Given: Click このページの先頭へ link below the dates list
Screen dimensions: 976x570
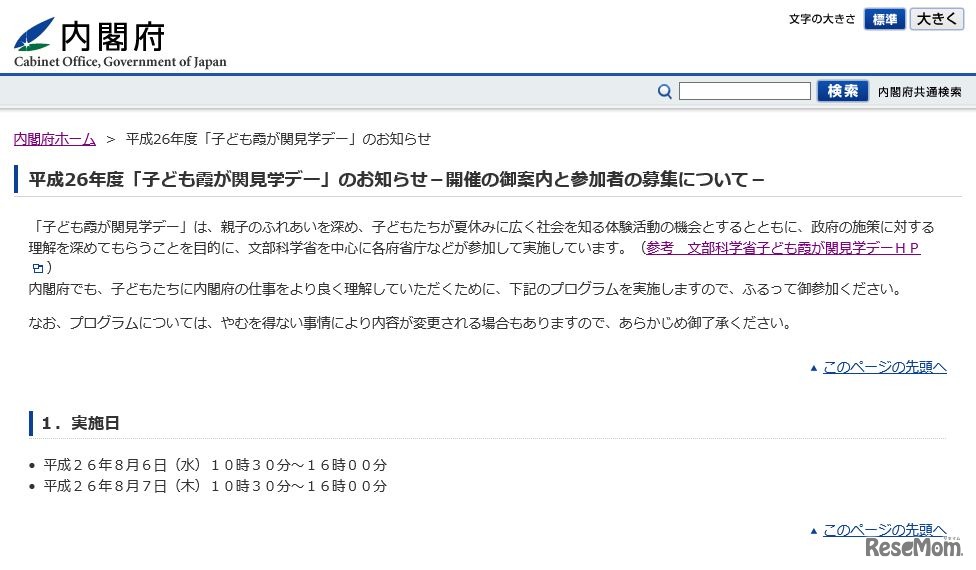Looking at the screenshot, I should point(884,530).
